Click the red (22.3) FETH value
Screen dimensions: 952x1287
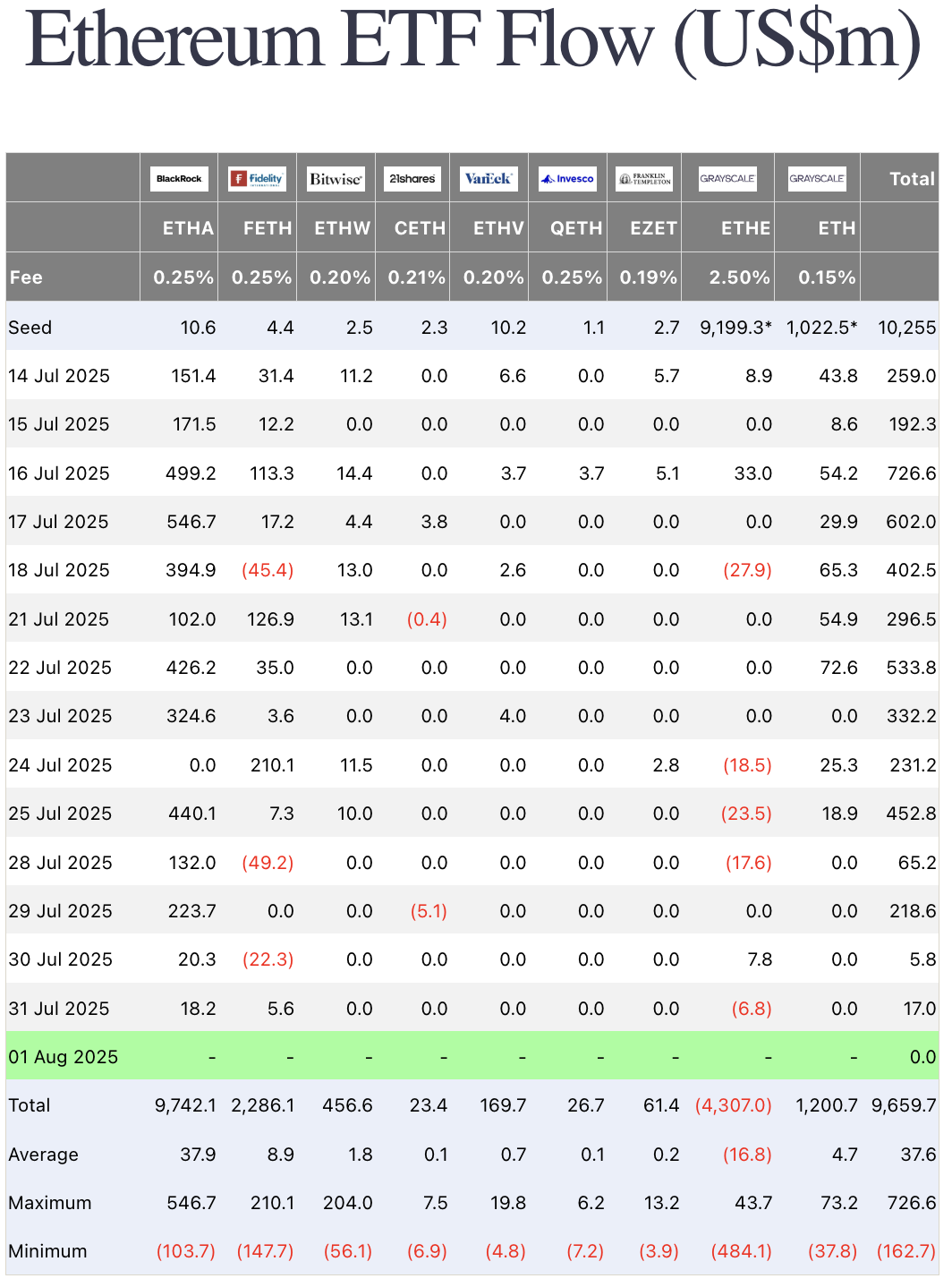pos(268,959)
